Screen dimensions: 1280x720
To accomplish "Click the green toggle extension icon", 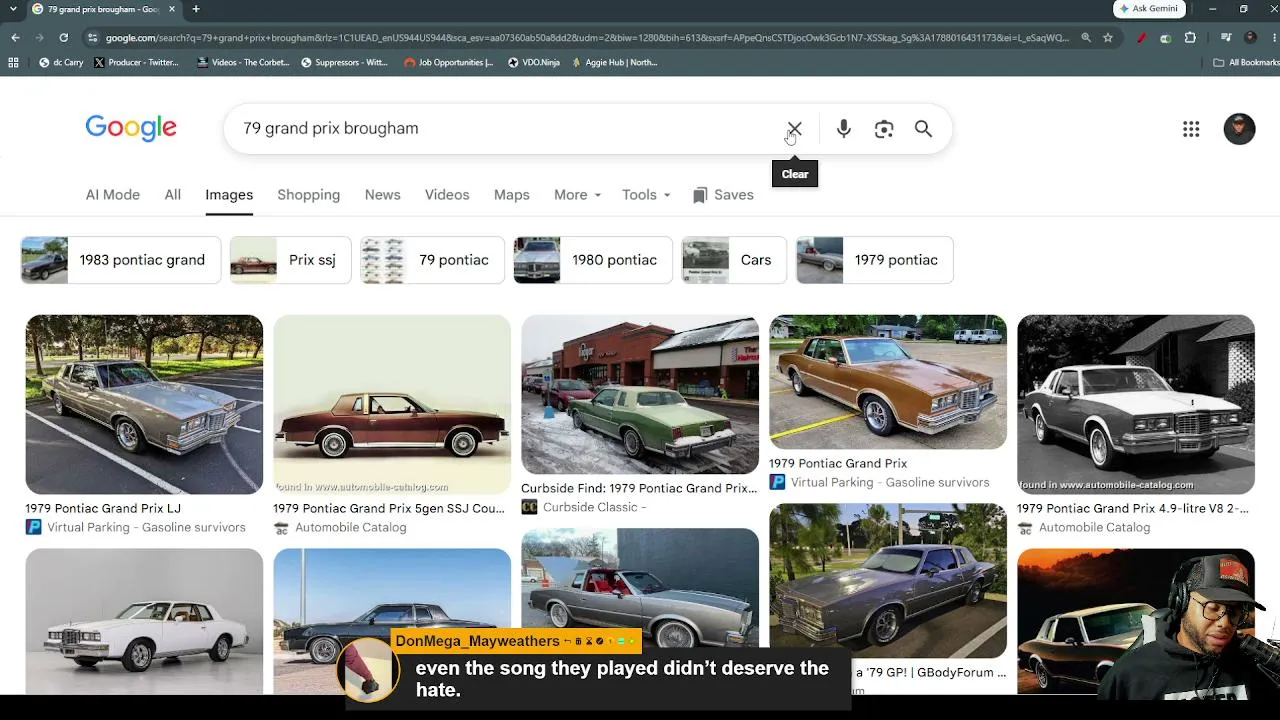I will [1166, 38].
